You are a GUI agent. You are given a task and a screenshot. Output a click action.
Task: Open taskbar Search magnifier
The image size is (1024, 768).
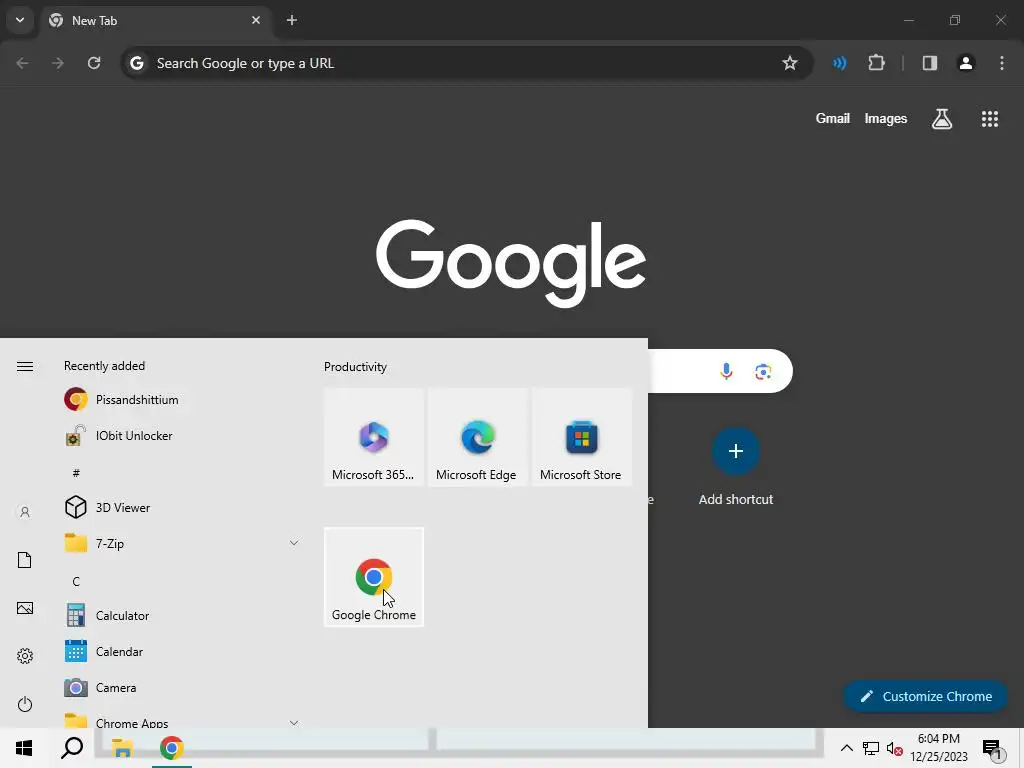pyautogui.click(x=72, y=748)
